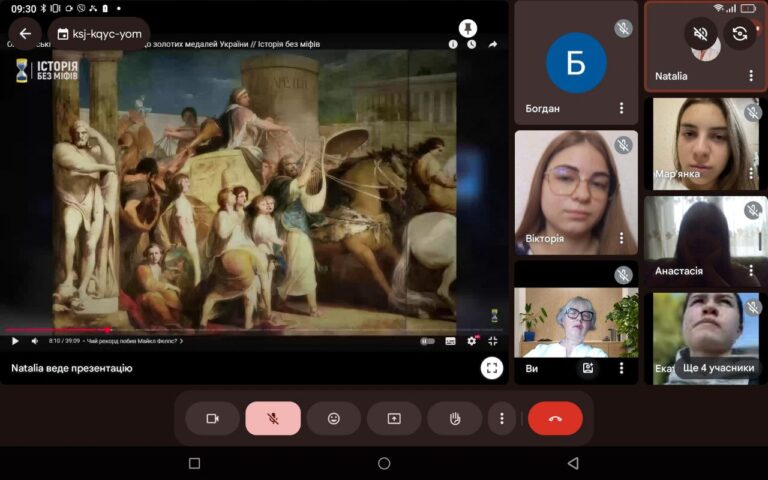This screenshot has height=480, width=768.
Task: Click the Watch later clock icon
Action: click(x=471, y=44)
